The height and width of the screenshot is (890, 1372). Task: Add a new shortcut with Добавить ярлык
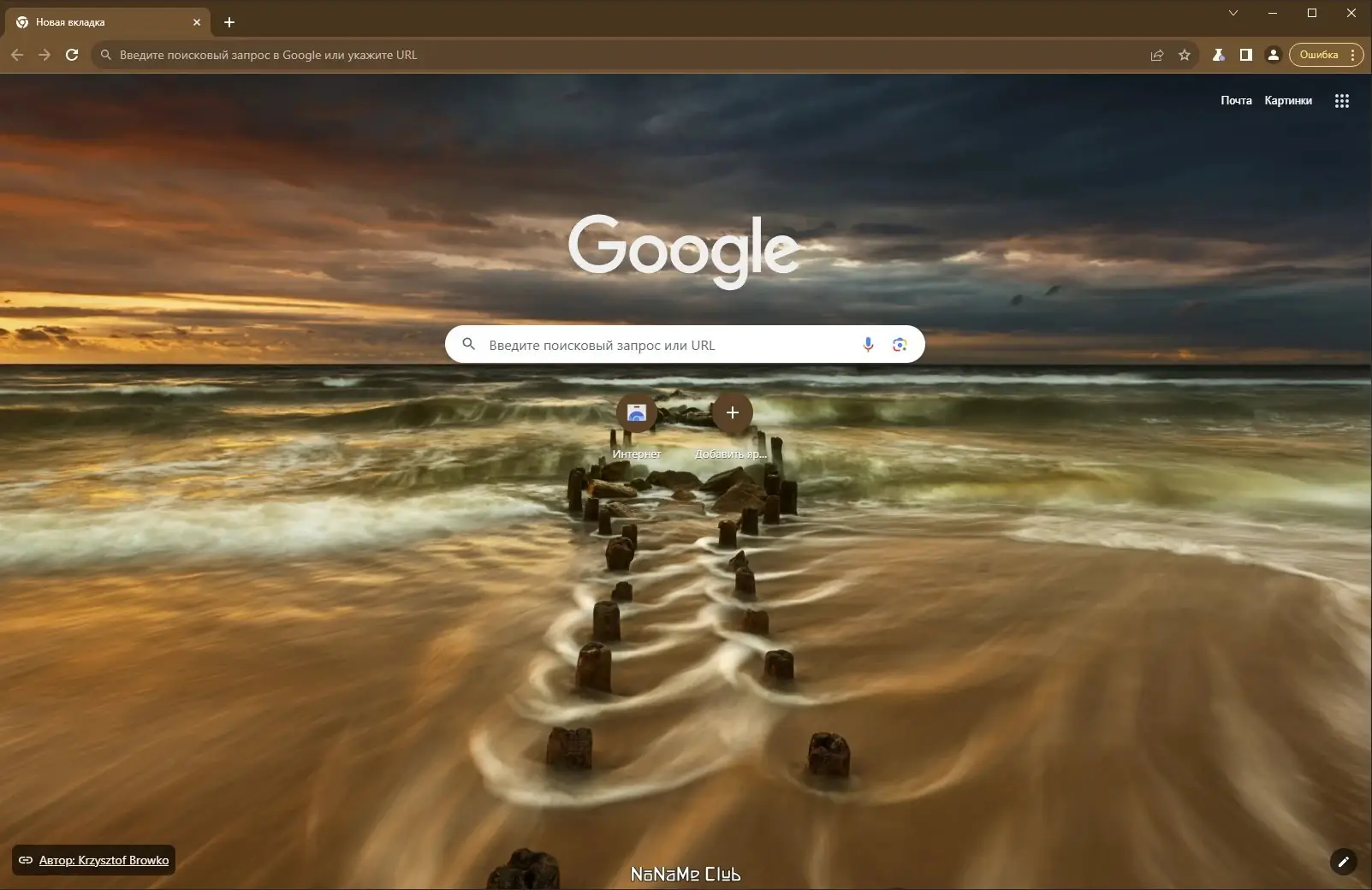[732, 425]
